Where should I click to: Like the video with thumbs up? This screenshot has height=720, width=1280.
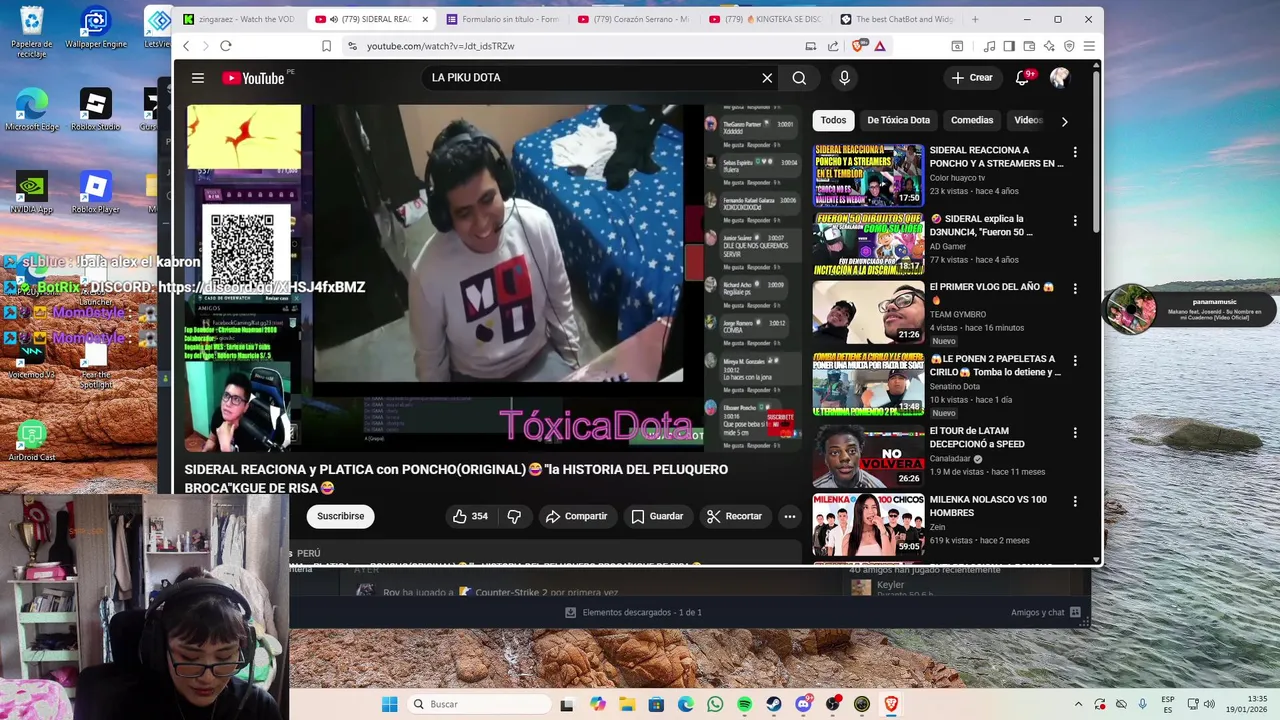470,516
